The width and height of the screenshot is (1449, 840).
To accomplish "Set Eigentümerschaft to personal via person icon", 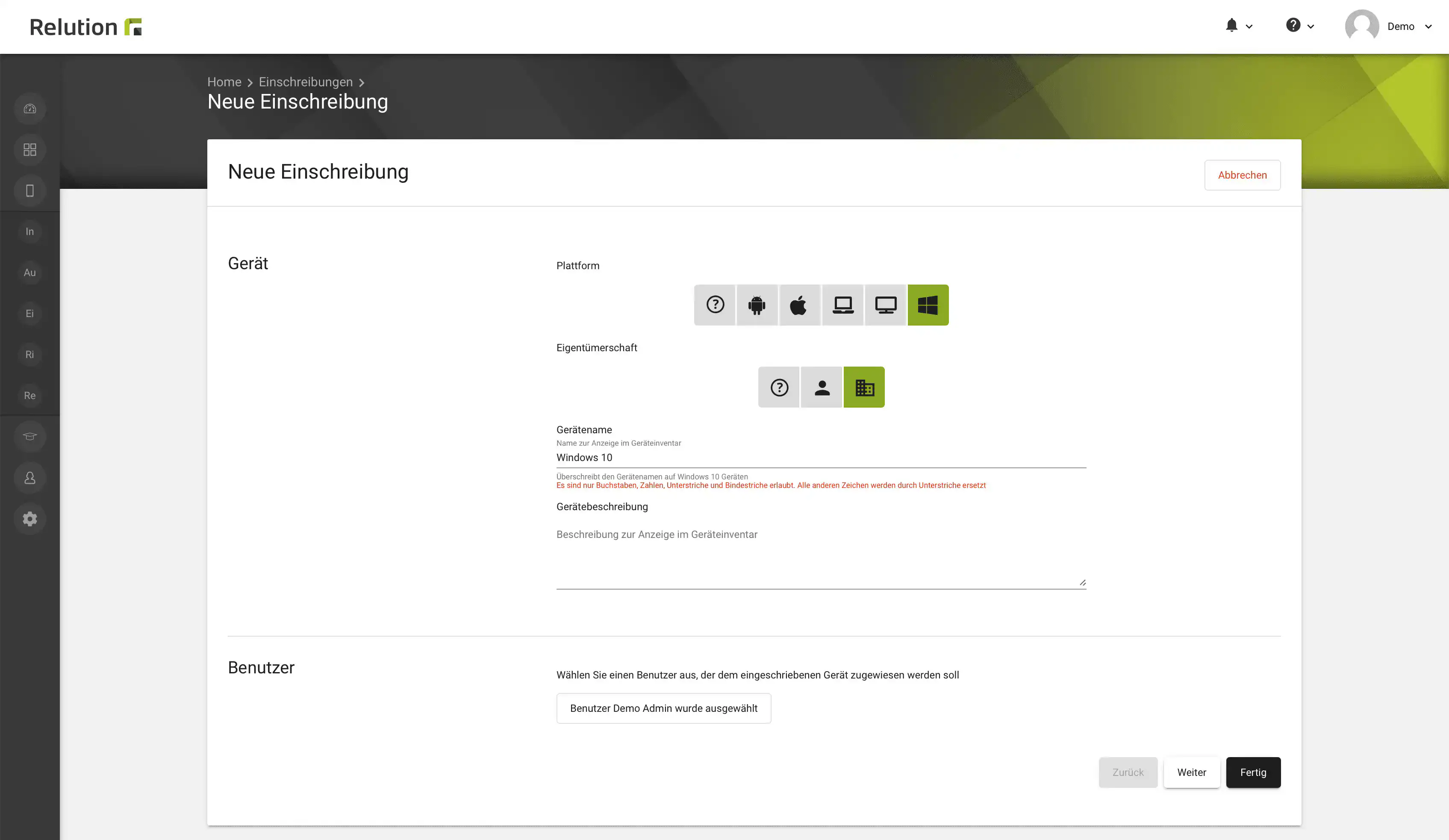I will pyautogui.click(x=821, y=387).
